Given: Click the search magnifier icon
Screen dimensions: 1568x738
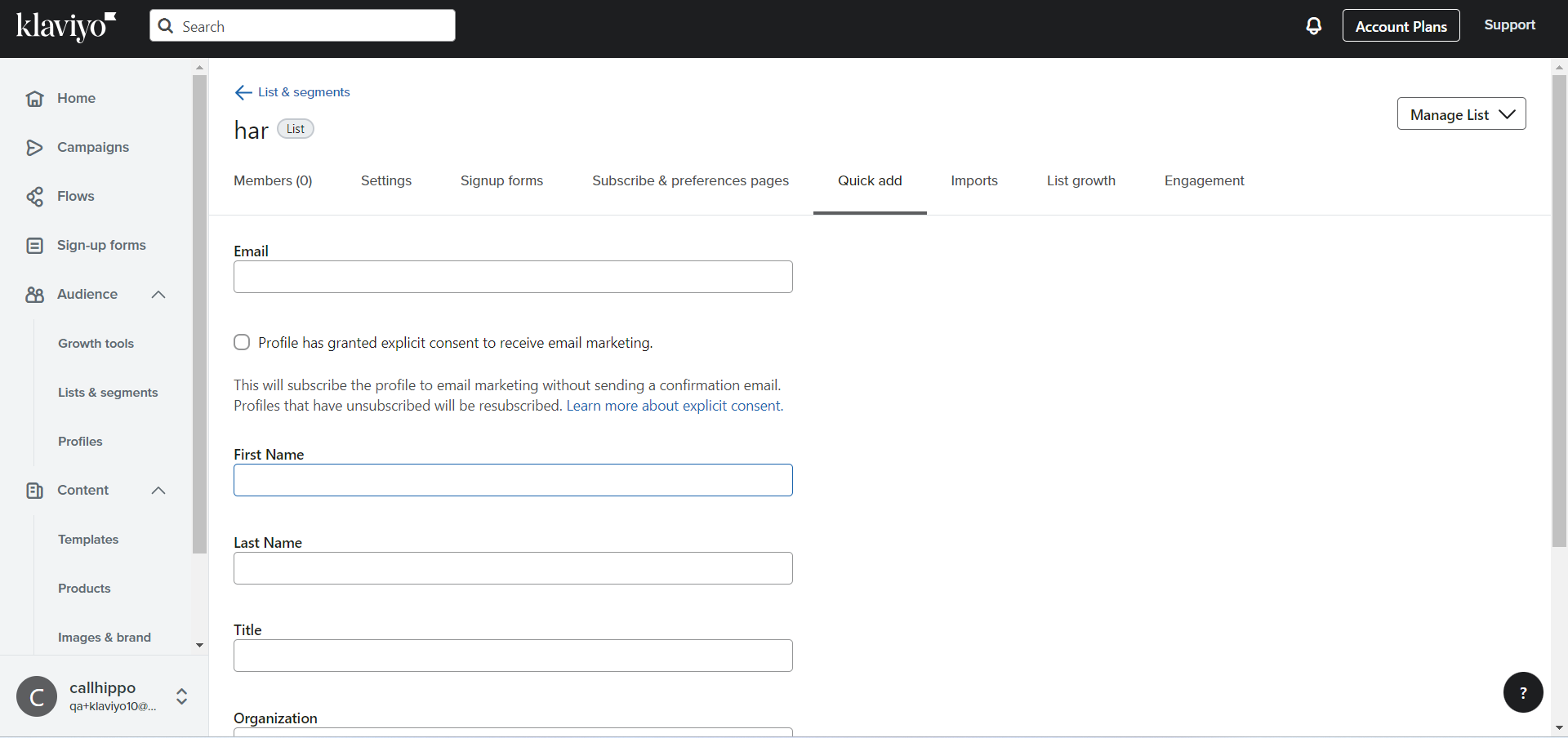Looking at the screenshot, I should tap(166, 26).
